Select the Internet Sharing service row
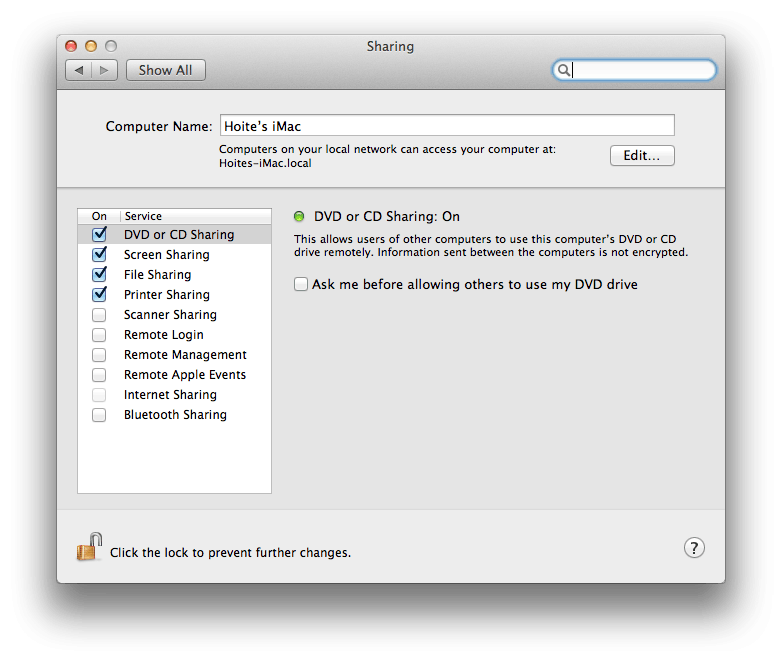Image resolution: width=782 pixels, height=662 pixels. [x=175, y=395]
